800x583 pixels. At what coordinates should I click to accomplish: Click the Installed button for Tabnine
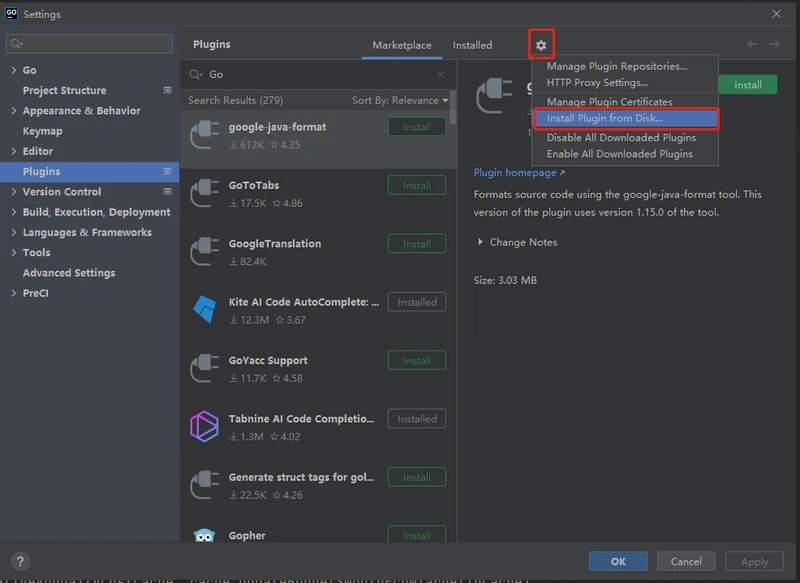[417, 419]
